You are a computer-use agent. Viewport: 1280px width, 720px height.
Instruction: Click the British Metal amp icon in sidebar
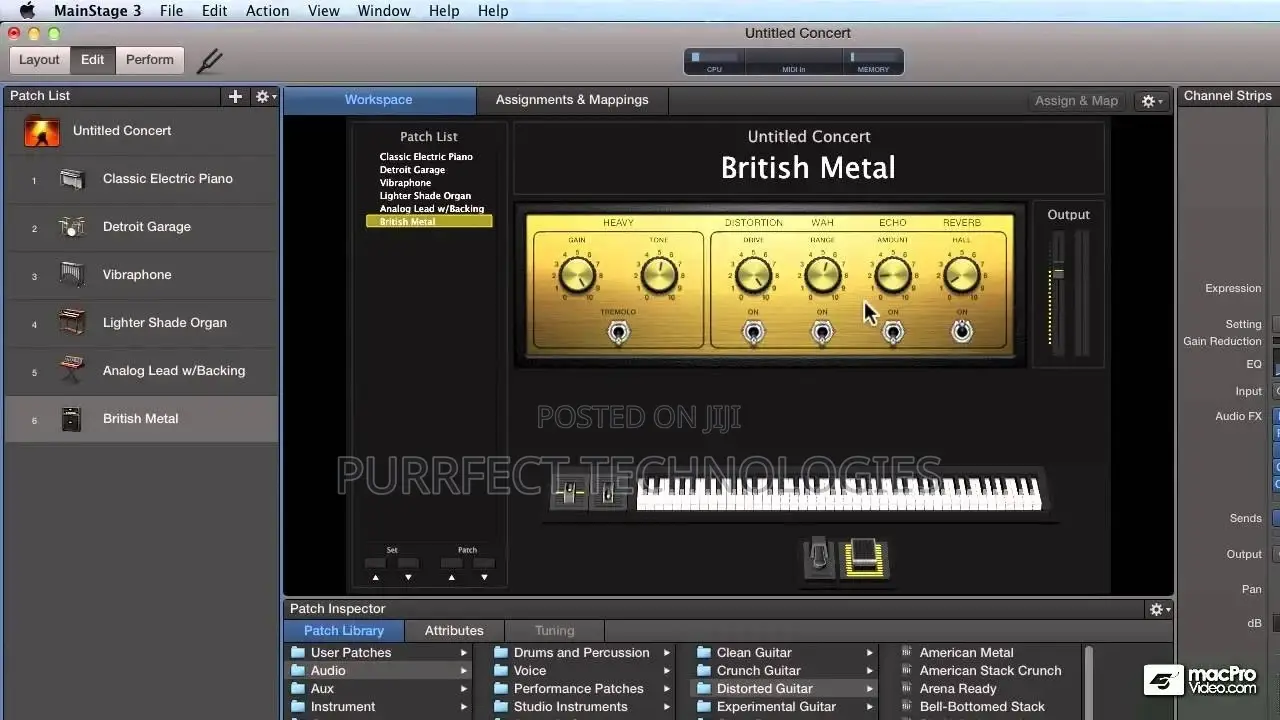point(71,419)
